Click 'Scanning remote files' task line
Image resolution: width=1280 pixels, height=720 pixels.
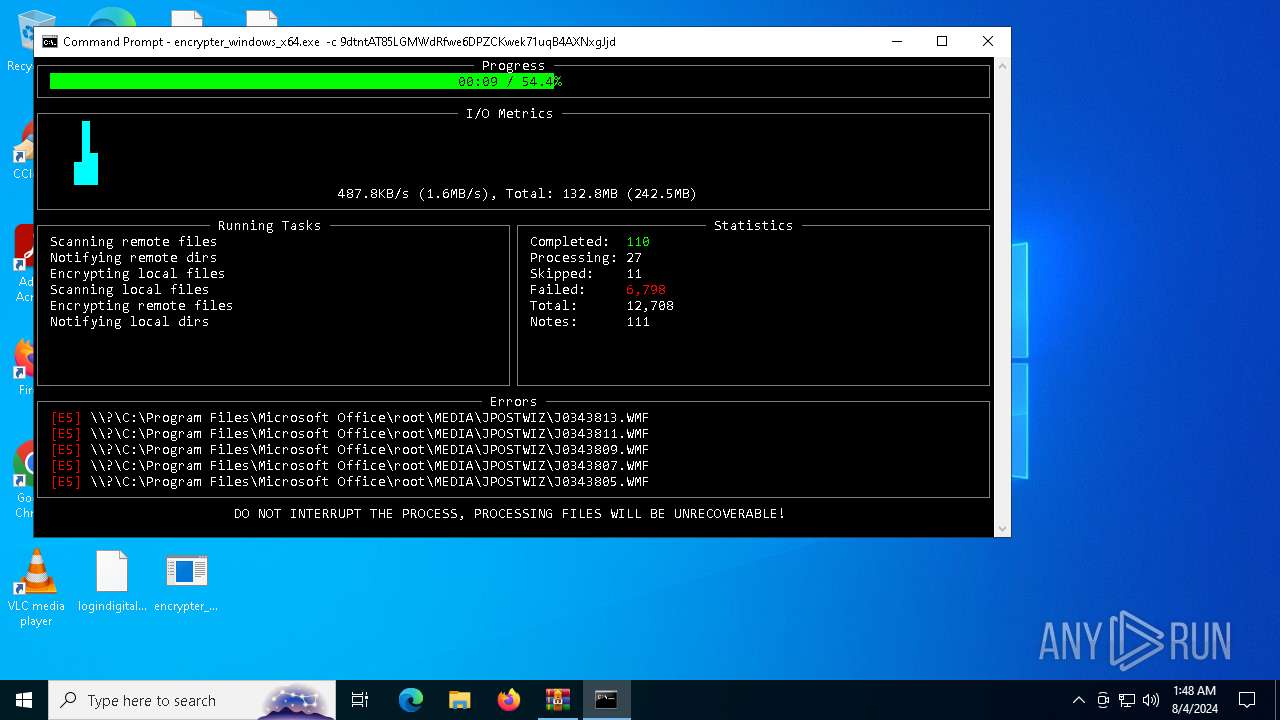[x=133, y=241]
